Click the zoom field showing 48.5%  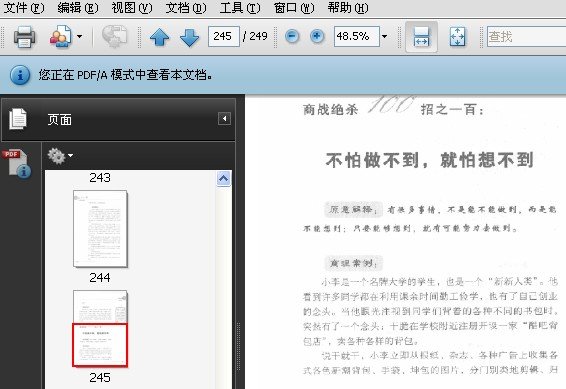click(357, 36)
